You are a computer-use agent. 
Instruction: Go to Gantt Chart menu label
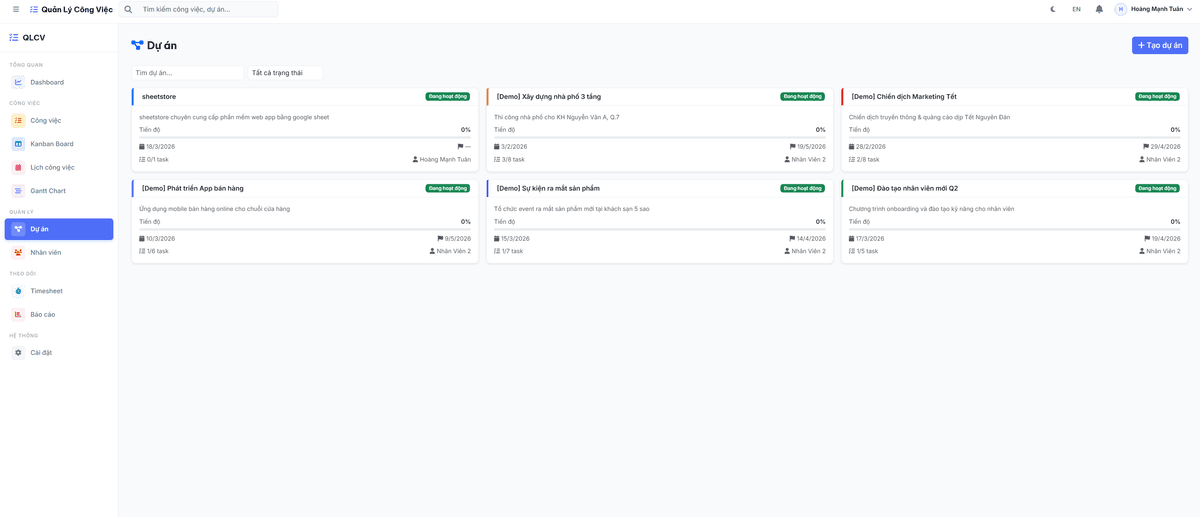click(48, 191)
